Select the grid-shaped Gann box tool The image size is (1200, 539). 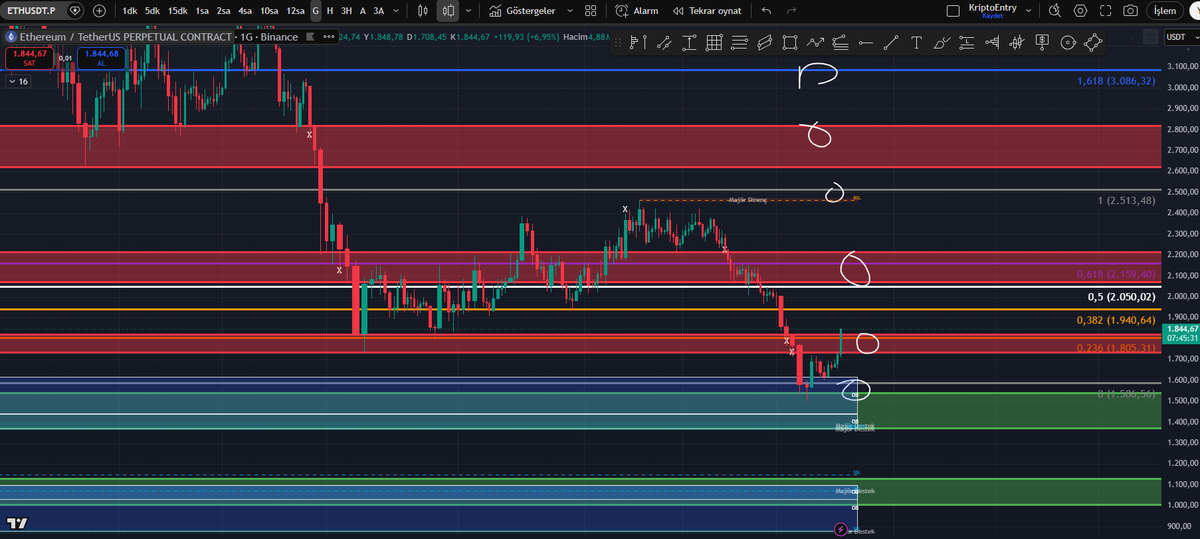click(714, 43)
